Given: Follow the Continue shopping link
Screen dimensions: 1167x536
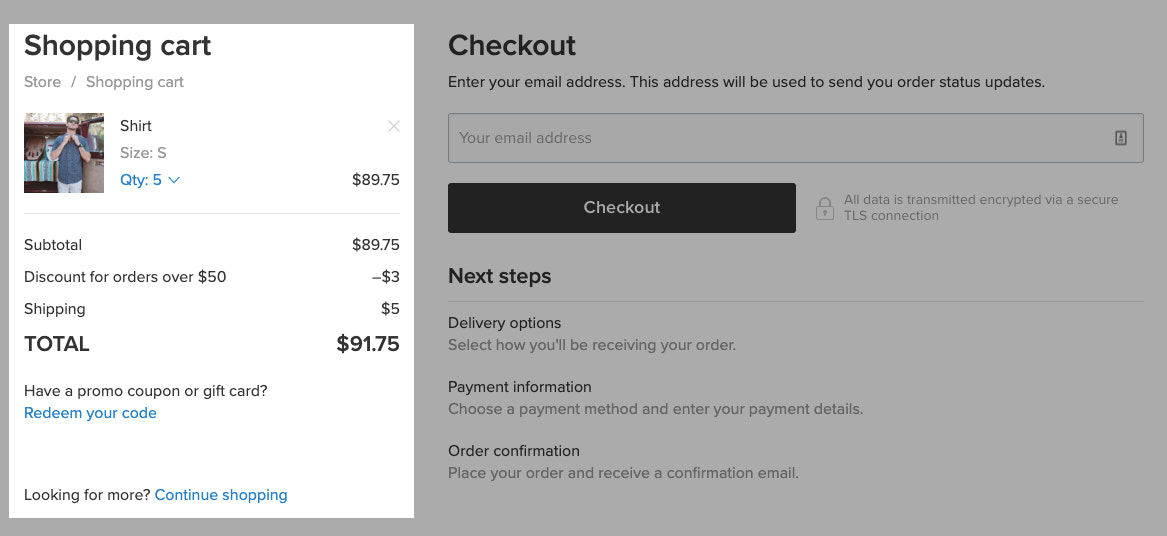Looking at the screenshot, I should tap(221, 495).
